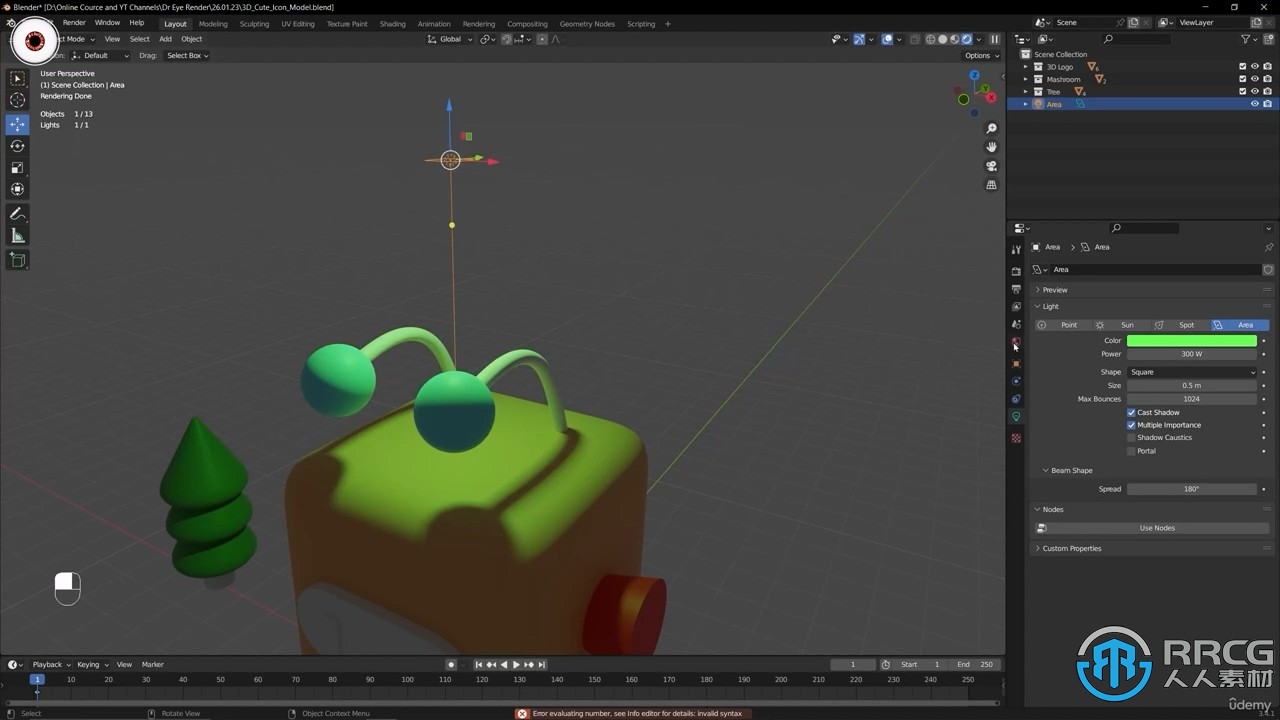
Task: Enable the Portal checkbox
Action: pos(1131,451)
